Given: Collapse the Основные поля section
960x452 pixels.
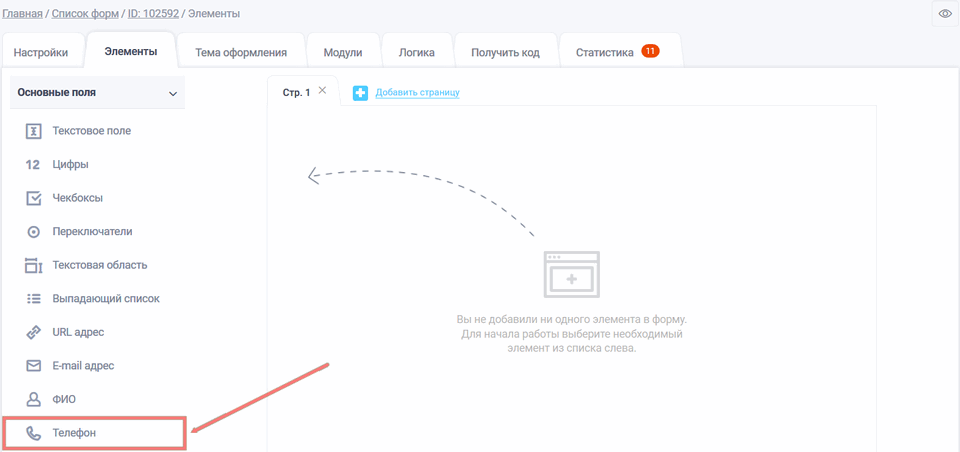Looking at the screenshot, I should (172, 94).
